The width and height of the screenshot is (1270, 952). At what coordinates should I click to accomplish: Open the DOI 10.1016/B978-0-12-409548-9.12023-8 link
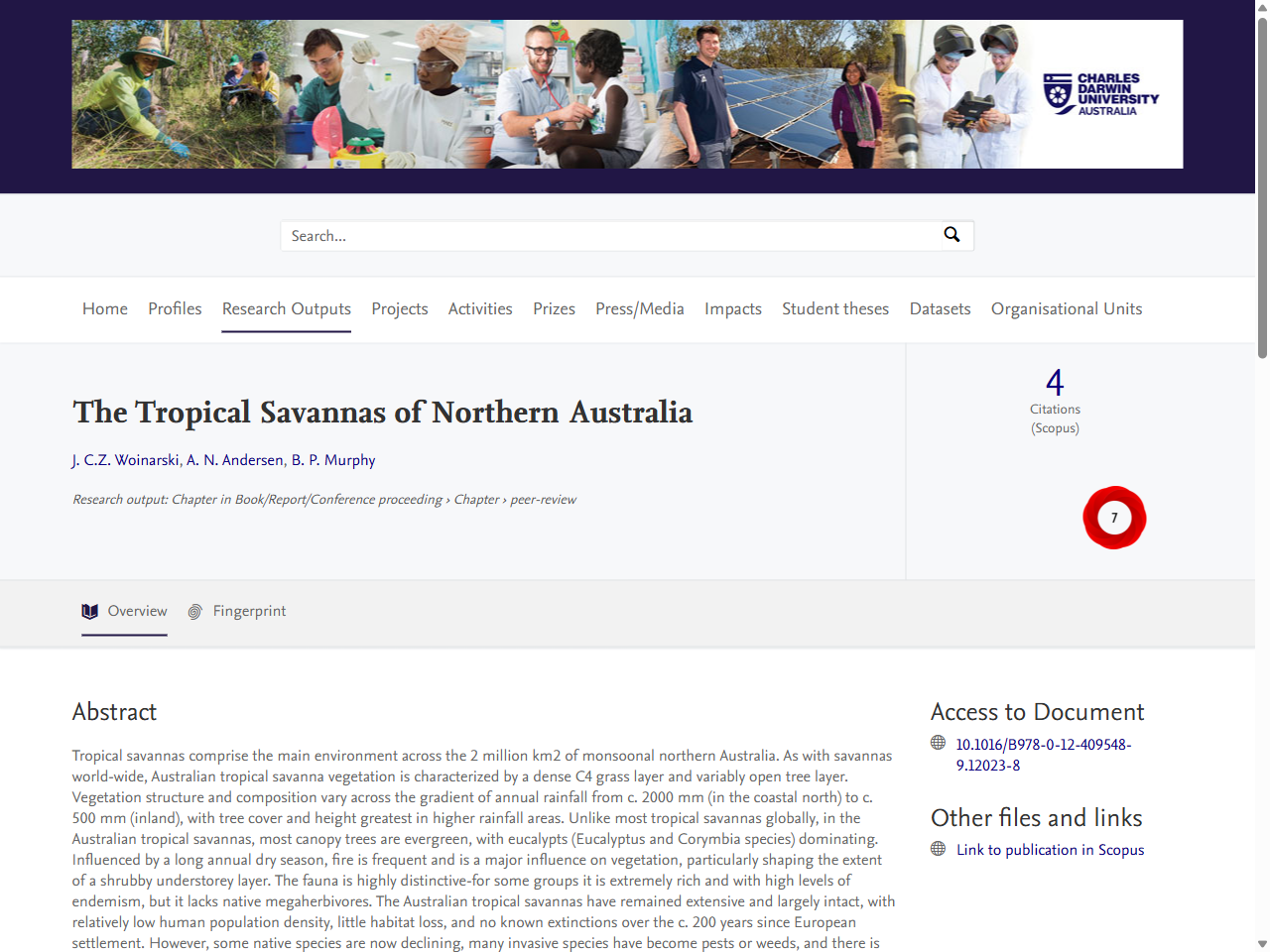(1042, 754)
